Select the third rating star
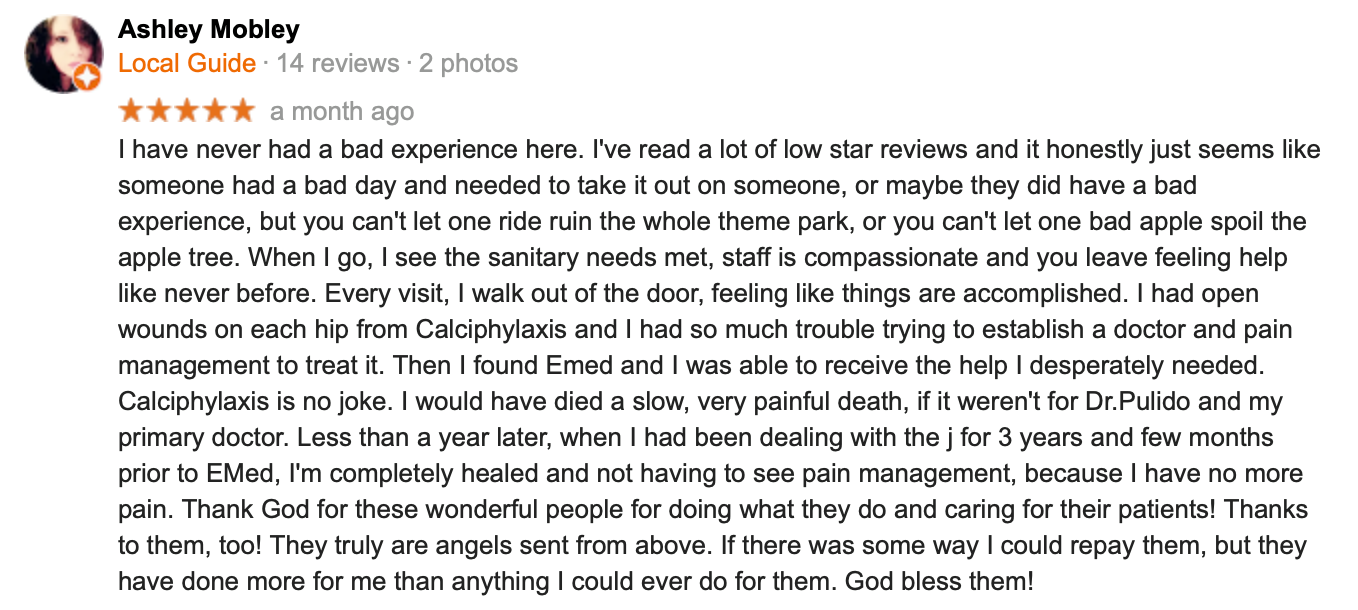The height and width of the screenshot is (610, 1358). tap(187, 110)
